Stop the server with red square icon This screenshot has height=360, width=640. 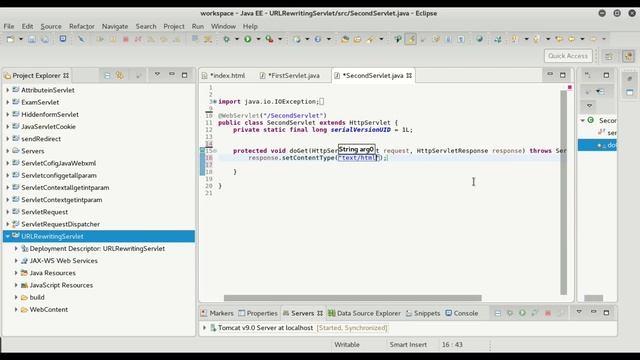548,313
